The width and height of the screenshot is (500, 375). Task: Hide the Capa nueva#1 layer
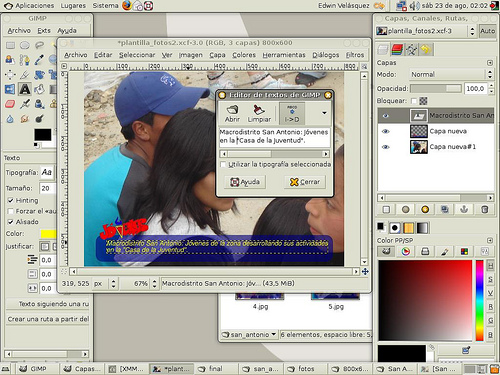click(x=386, y=147)
